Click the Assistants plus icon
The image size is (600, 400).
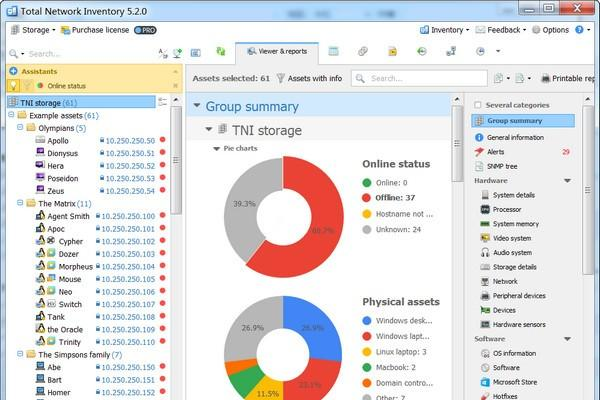coord(13,71)
